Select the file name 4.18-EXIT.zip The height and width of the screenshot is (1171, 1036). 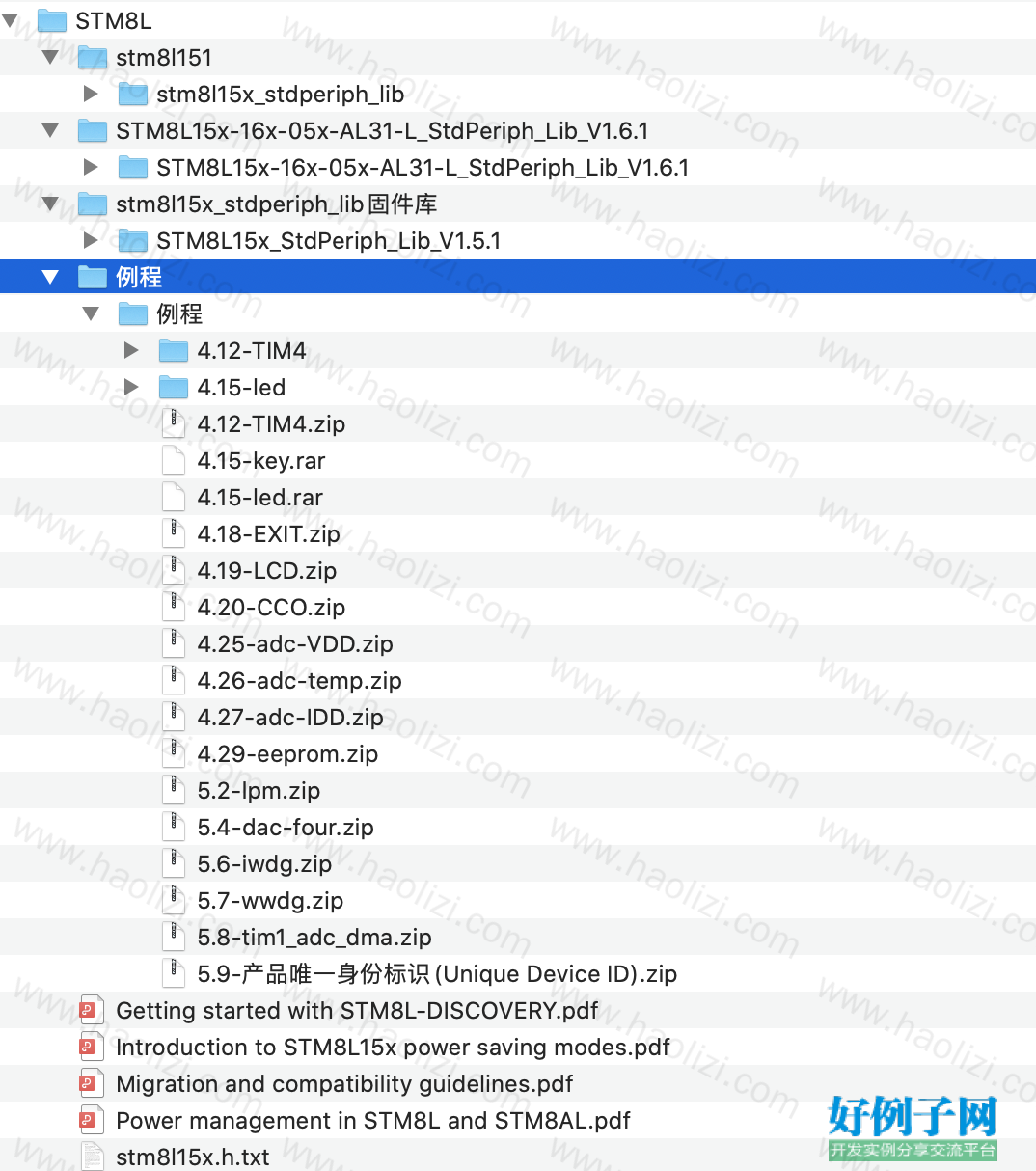tap(268, 534)
